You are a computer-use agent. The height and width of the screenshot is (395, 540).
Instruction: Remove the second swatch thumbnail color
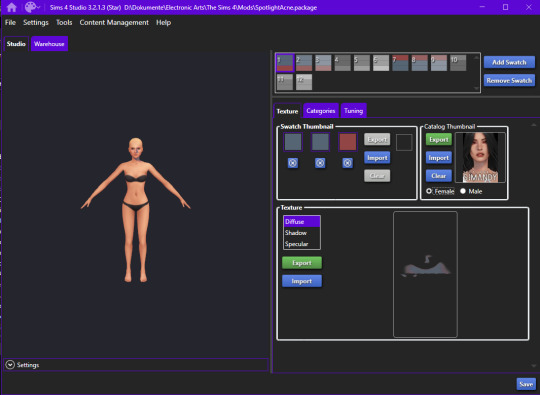[320, 163]
